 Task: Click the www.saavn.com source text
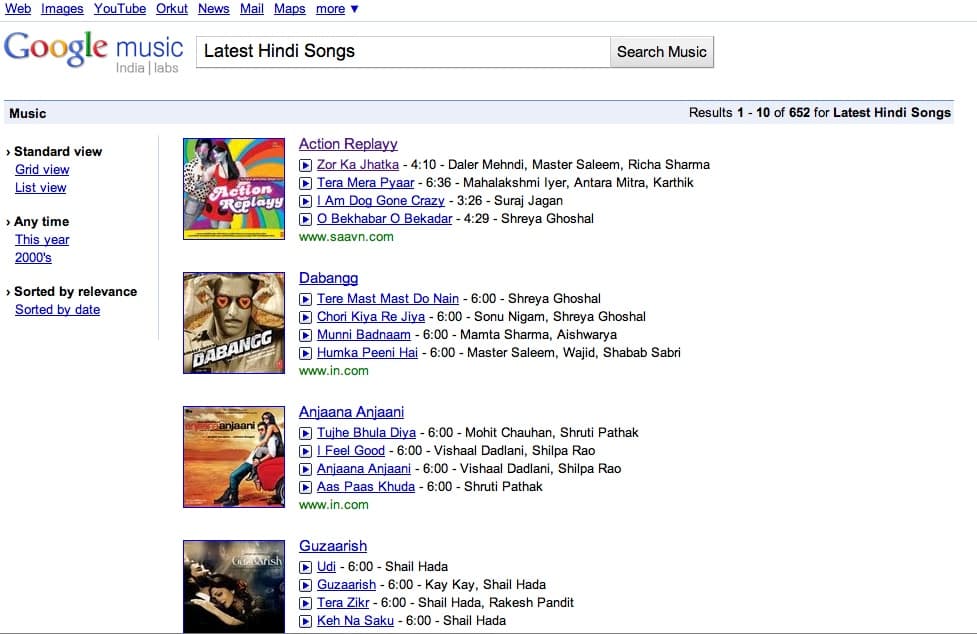click(346, 237)
